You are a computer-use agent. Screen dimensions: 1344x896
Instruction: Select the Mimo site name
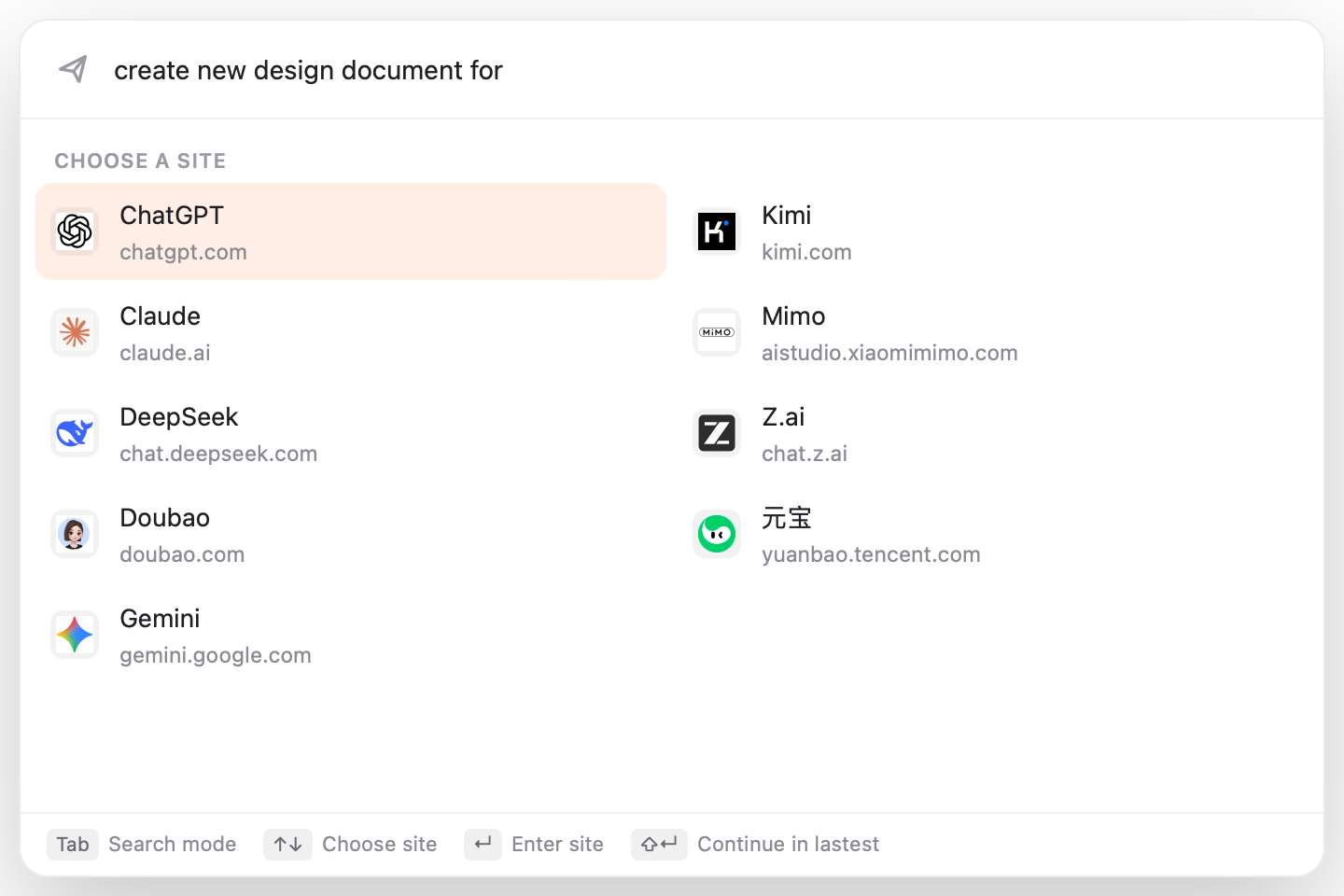[x=793, y=316]
